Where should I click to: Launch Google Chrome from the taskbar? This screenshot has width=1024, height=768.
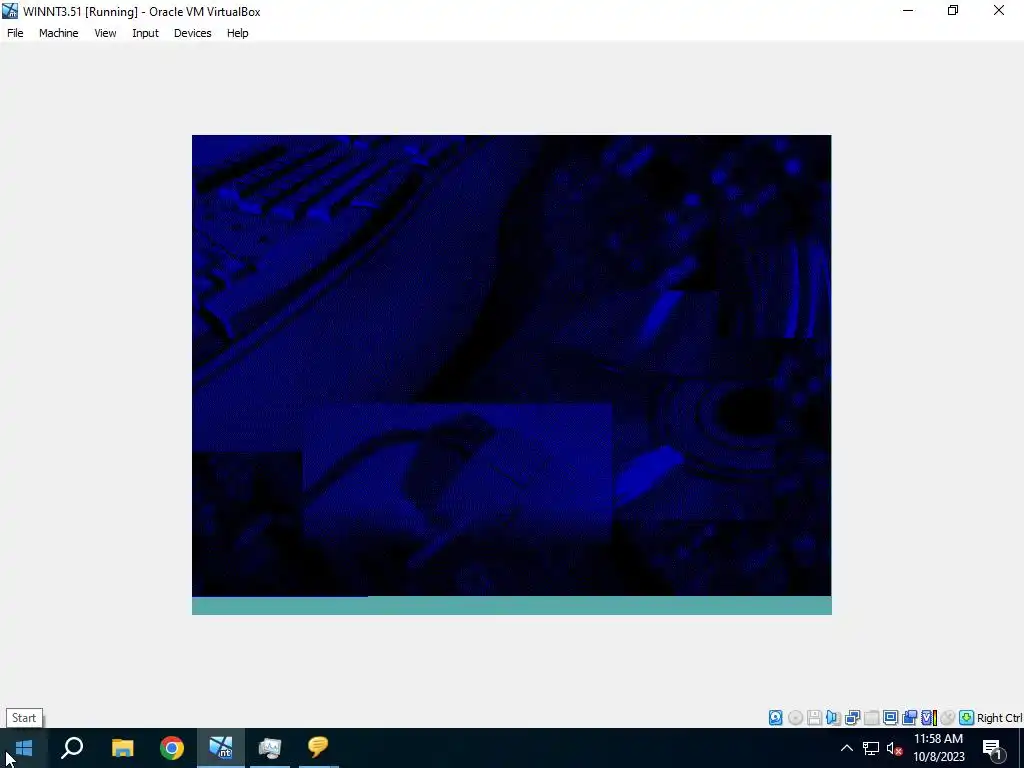pyautogui.click(x=172, y=748)
